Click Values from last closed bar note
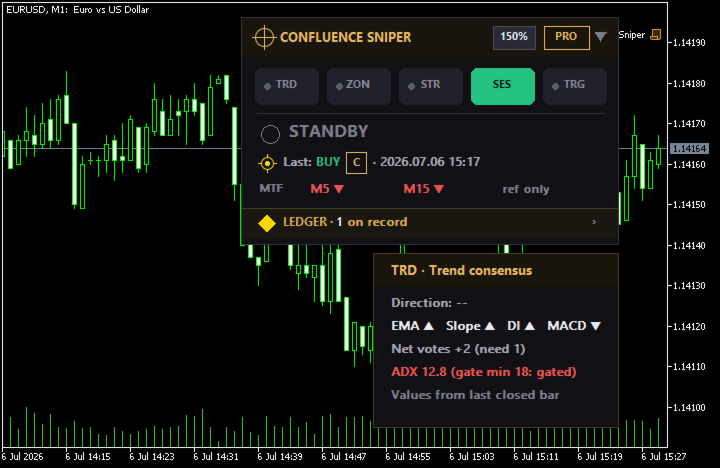Image resolution: width=720 pixels, height=468 pixels. click(x=475, y=395)
